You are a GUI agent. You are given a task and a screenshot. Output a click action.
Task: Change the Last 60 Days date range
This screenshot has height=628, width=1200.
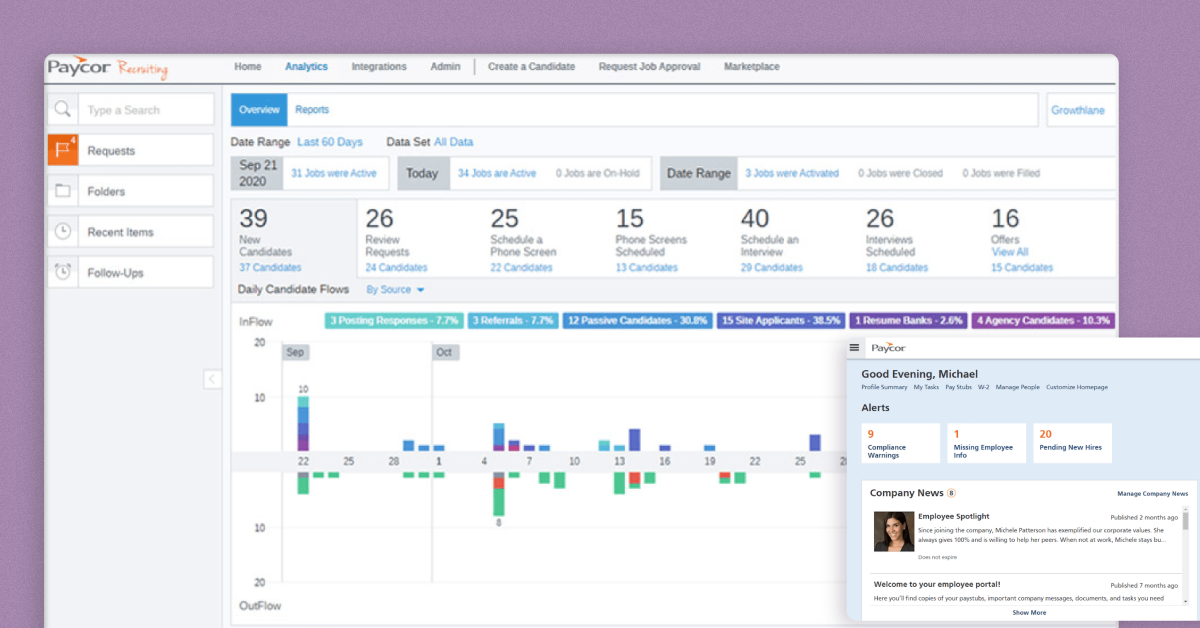[x=329, y=142]
